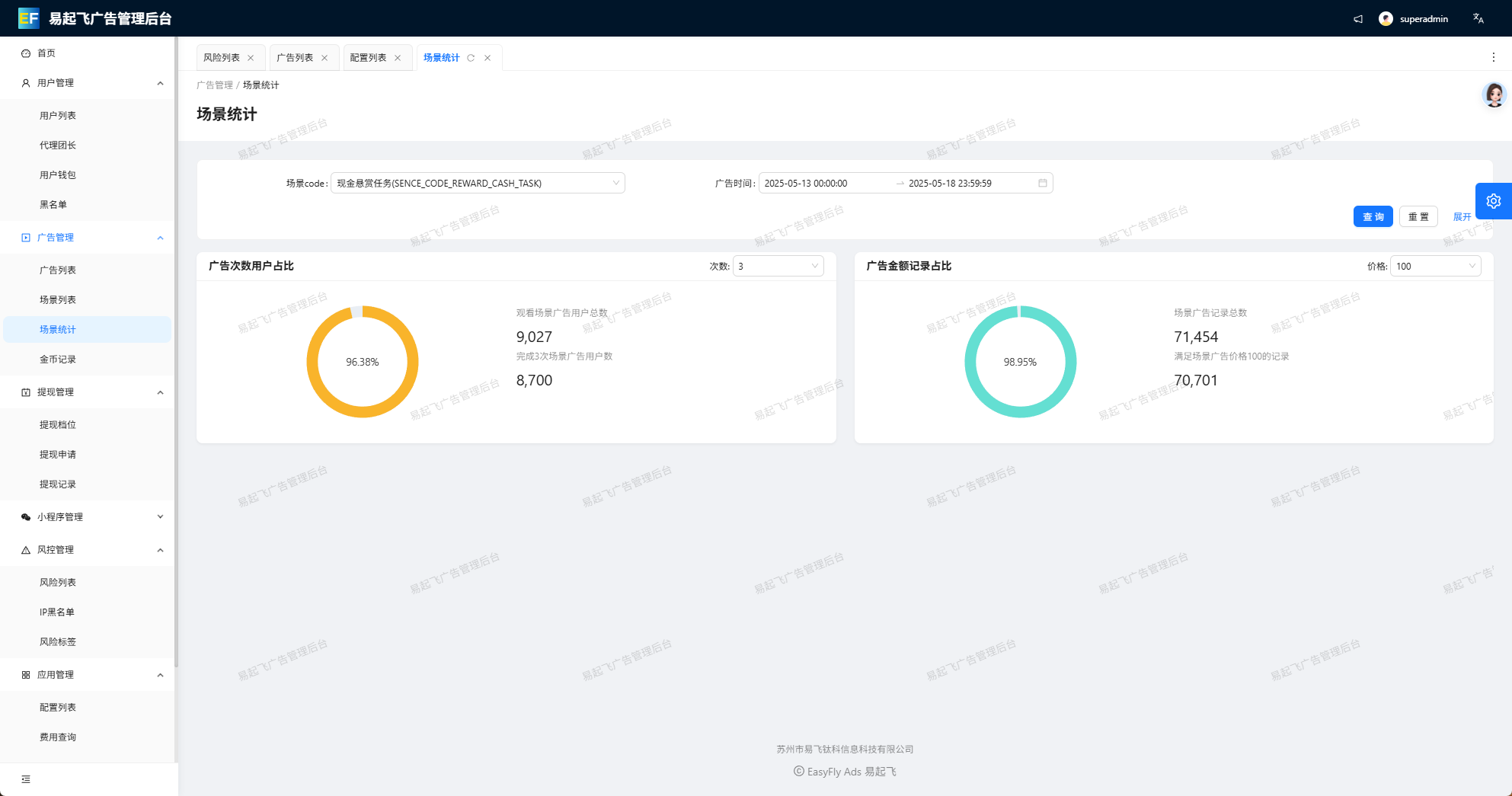Open the 价格 dropdown
Image resolution: width=1512 pixels, height=796 pixels.
1435,266
